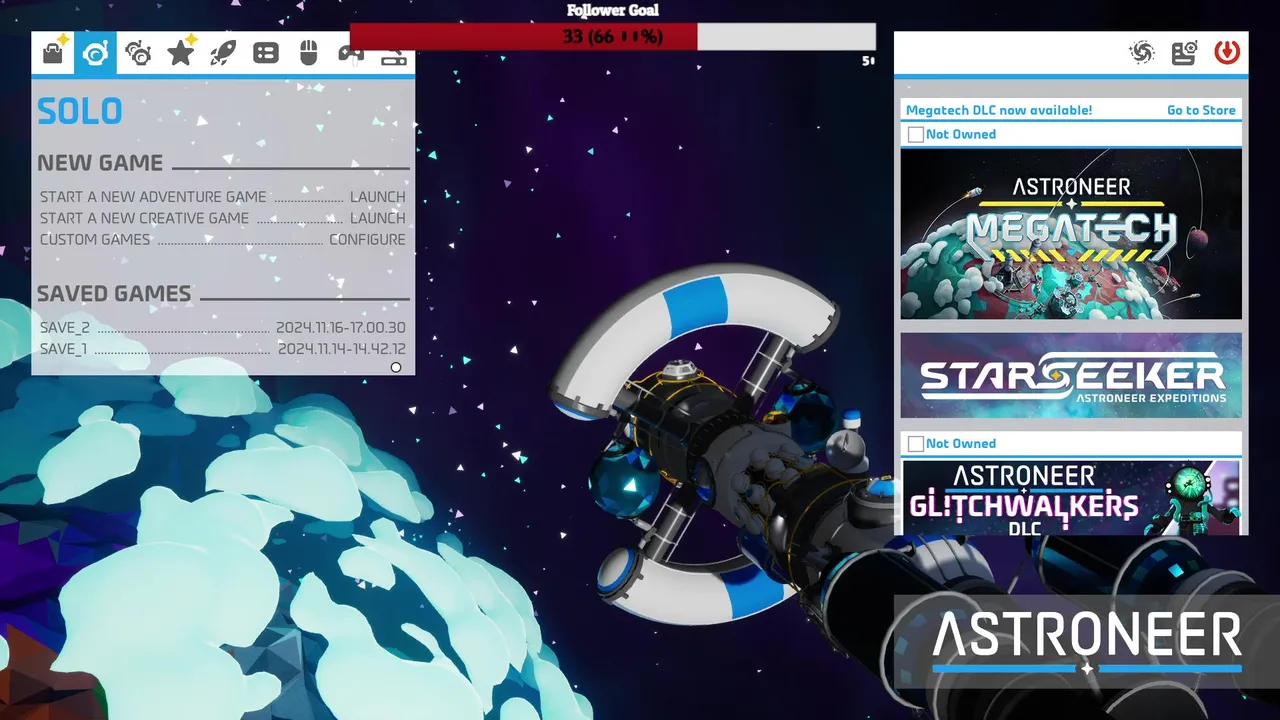Click the Go to Store link
This screenshot has height=720, width=1280.
point(1201,110)
